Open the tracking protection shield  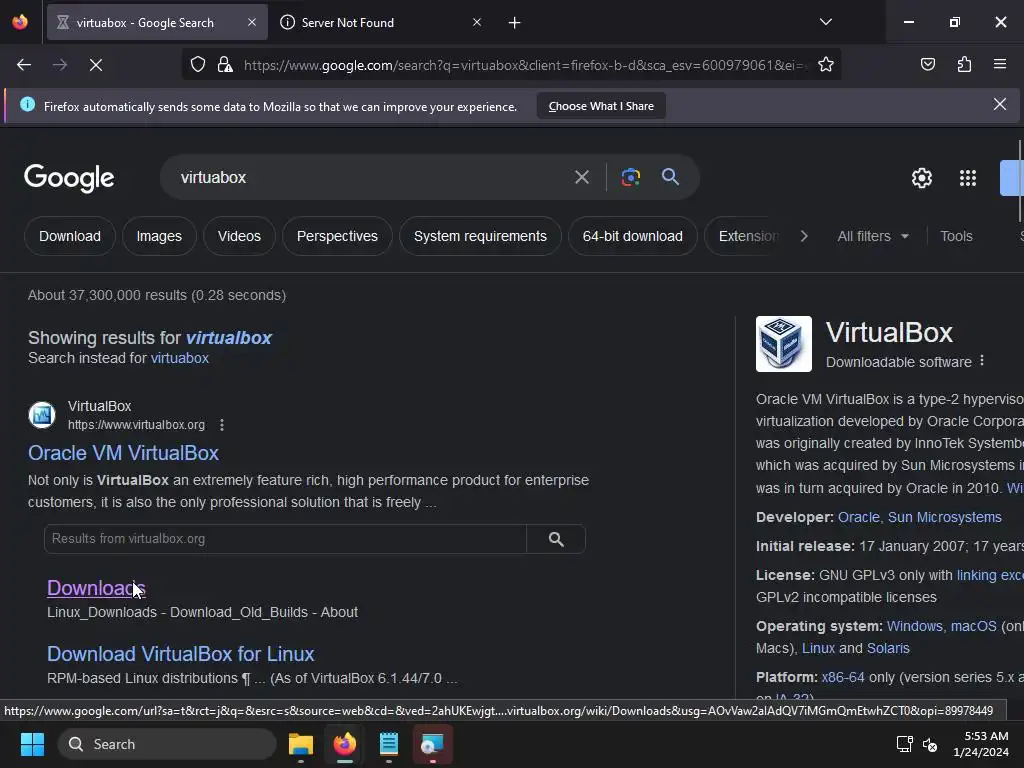198,65
